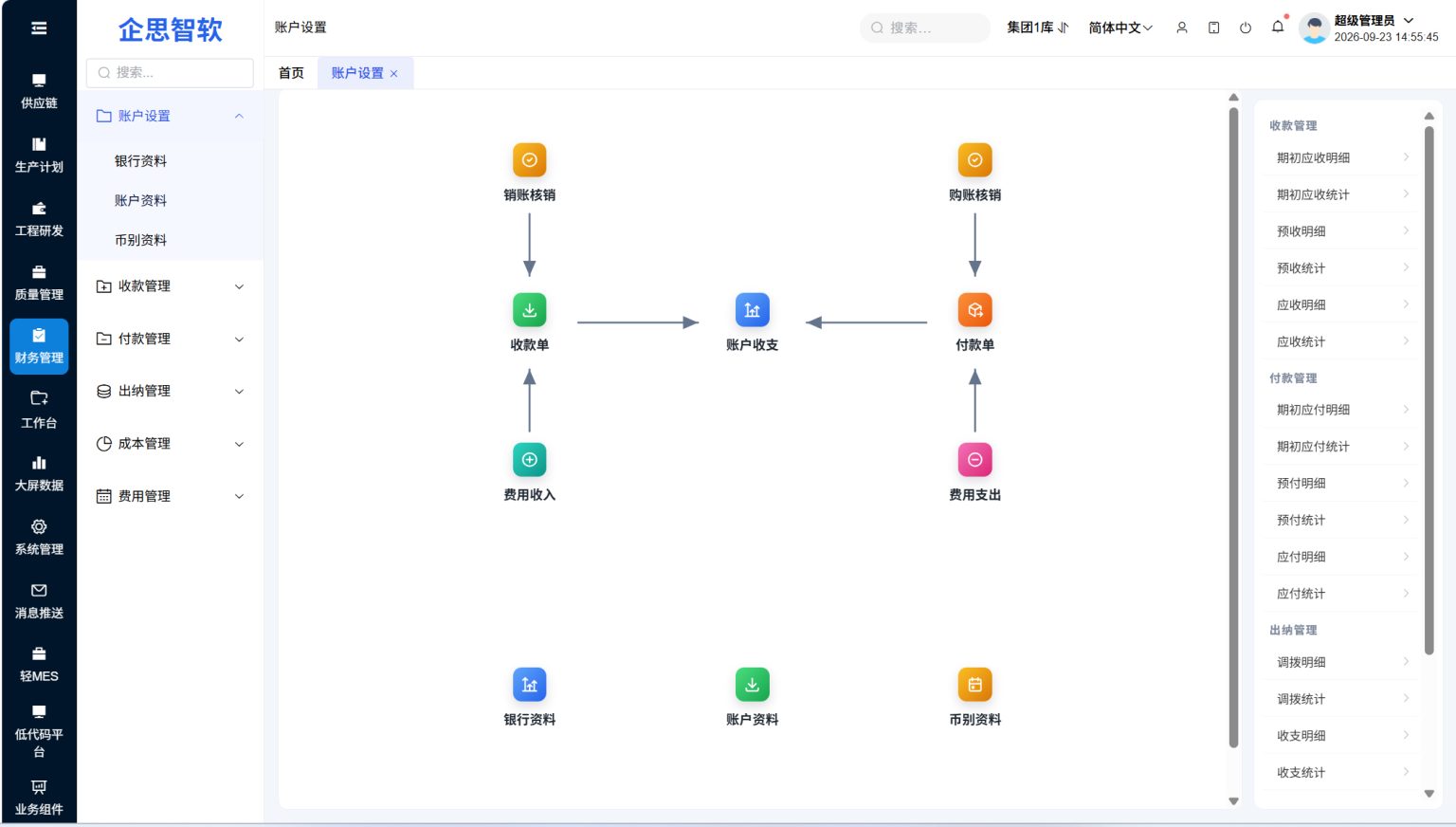Open the 应付明细 report link
This screenshot has height=827, width=1456.
pos(1342,557)
